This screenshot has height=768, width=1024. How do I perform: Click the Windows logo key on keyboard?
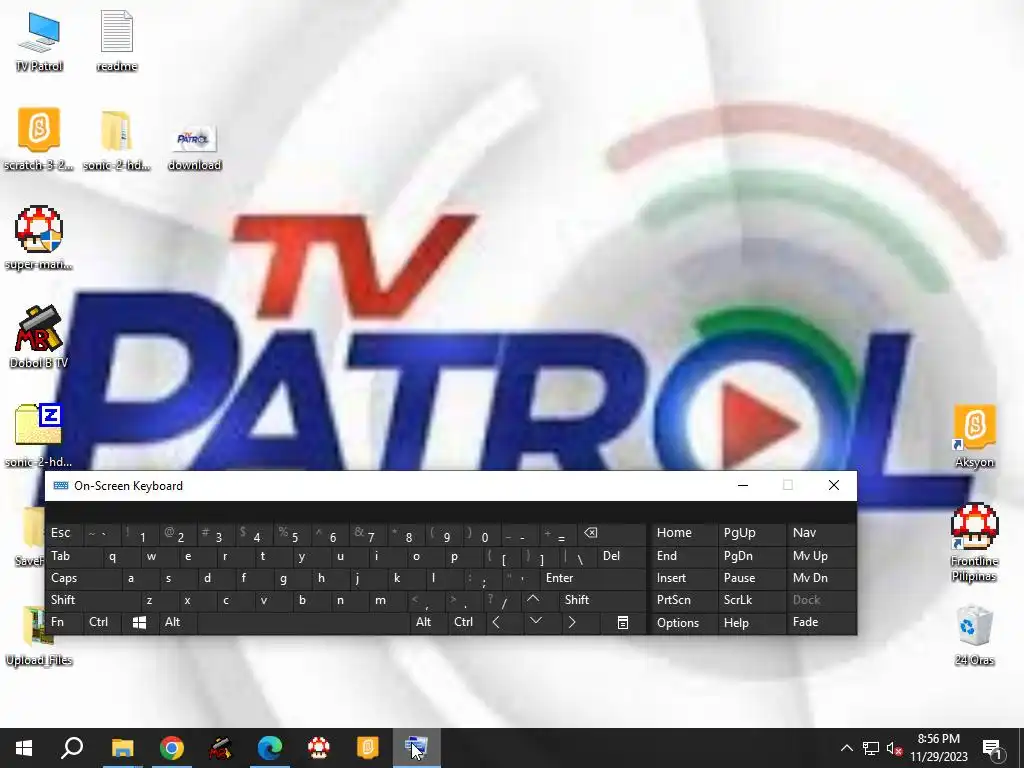tap(139, 622)
